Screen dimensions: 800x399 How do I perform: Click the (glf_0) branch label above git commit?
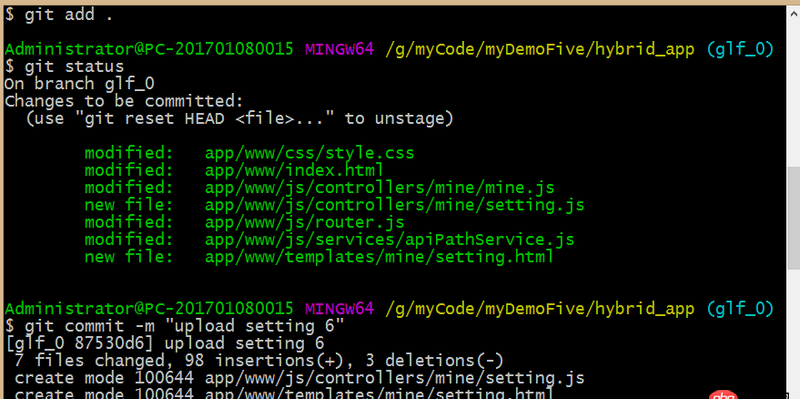[x=740, y=309]
